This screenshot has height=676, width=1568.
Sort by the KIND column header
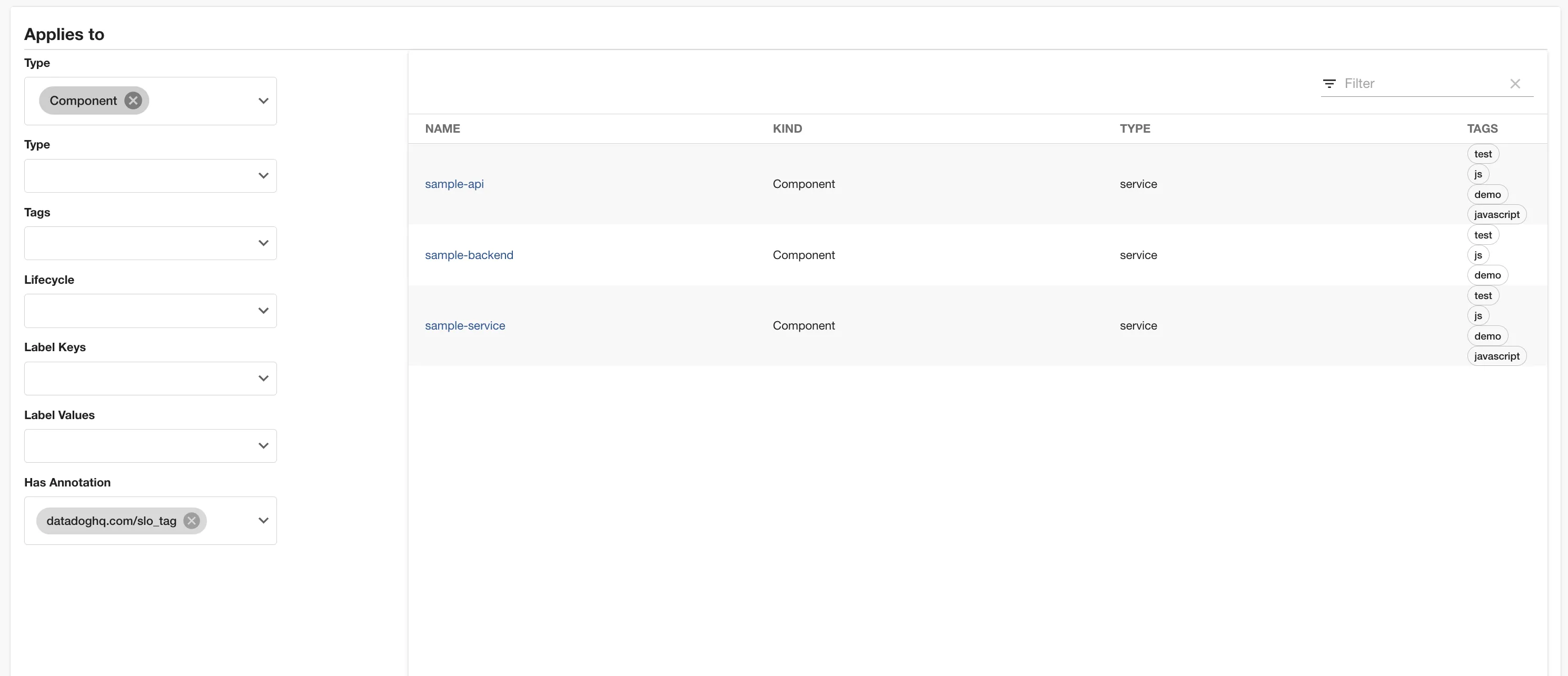[x=787, y=128]
